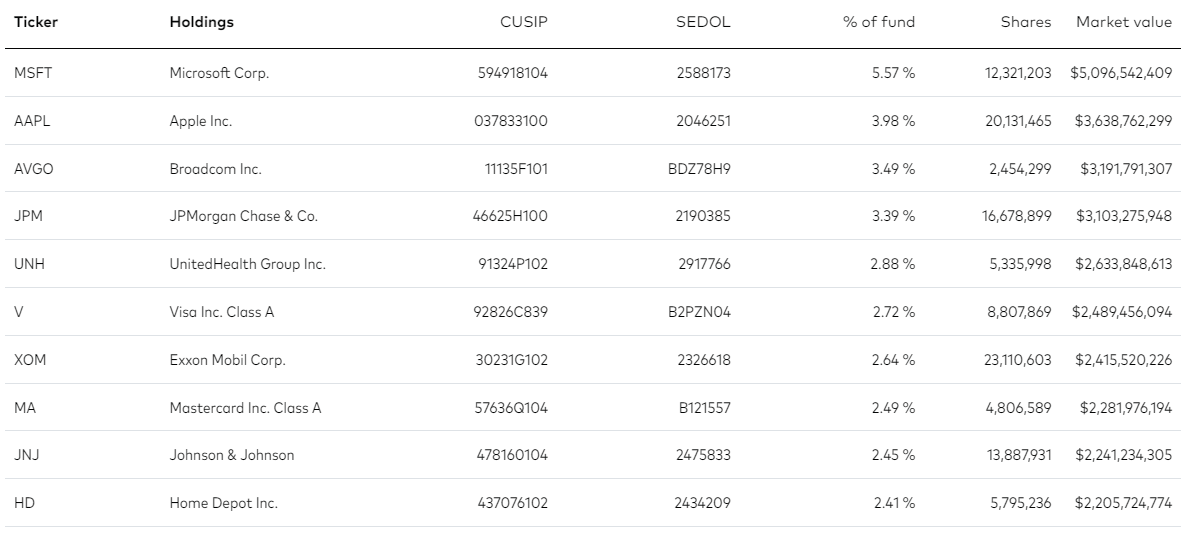1187x534 pixels.
Task: Sort by Market value column header
Action: coord(1123,22)
